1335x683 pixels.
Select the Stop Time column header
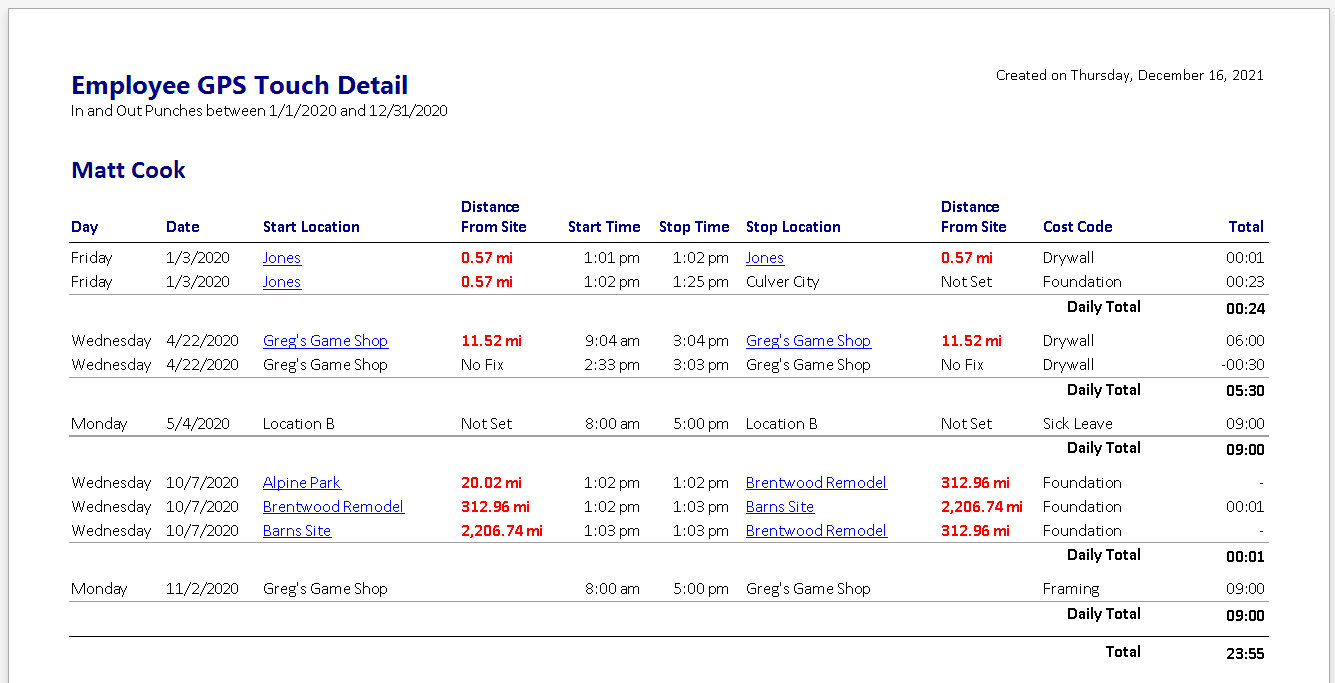(694, 227)
